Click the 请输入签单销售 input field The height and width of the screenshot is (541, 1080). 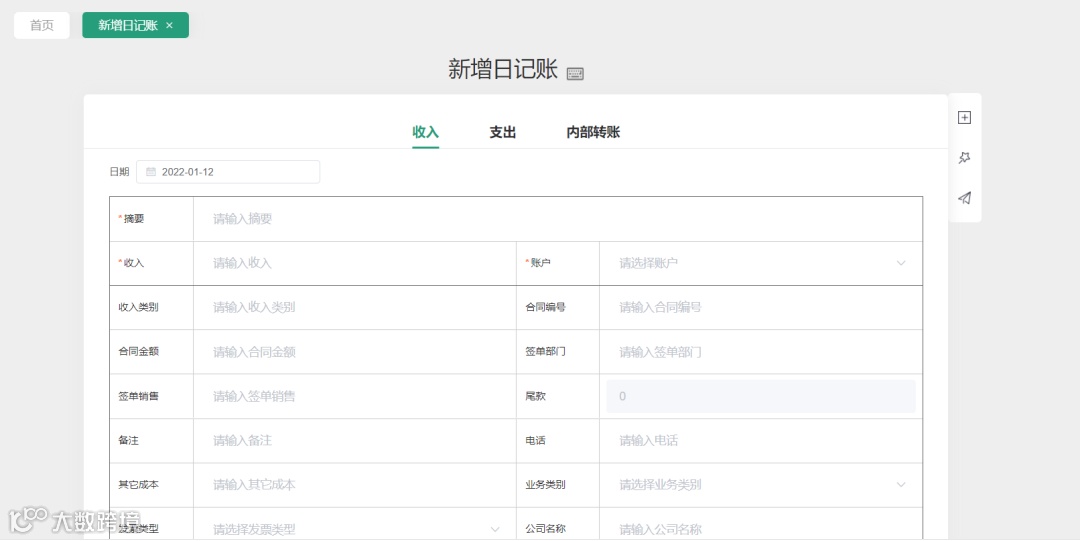point(355,396)
